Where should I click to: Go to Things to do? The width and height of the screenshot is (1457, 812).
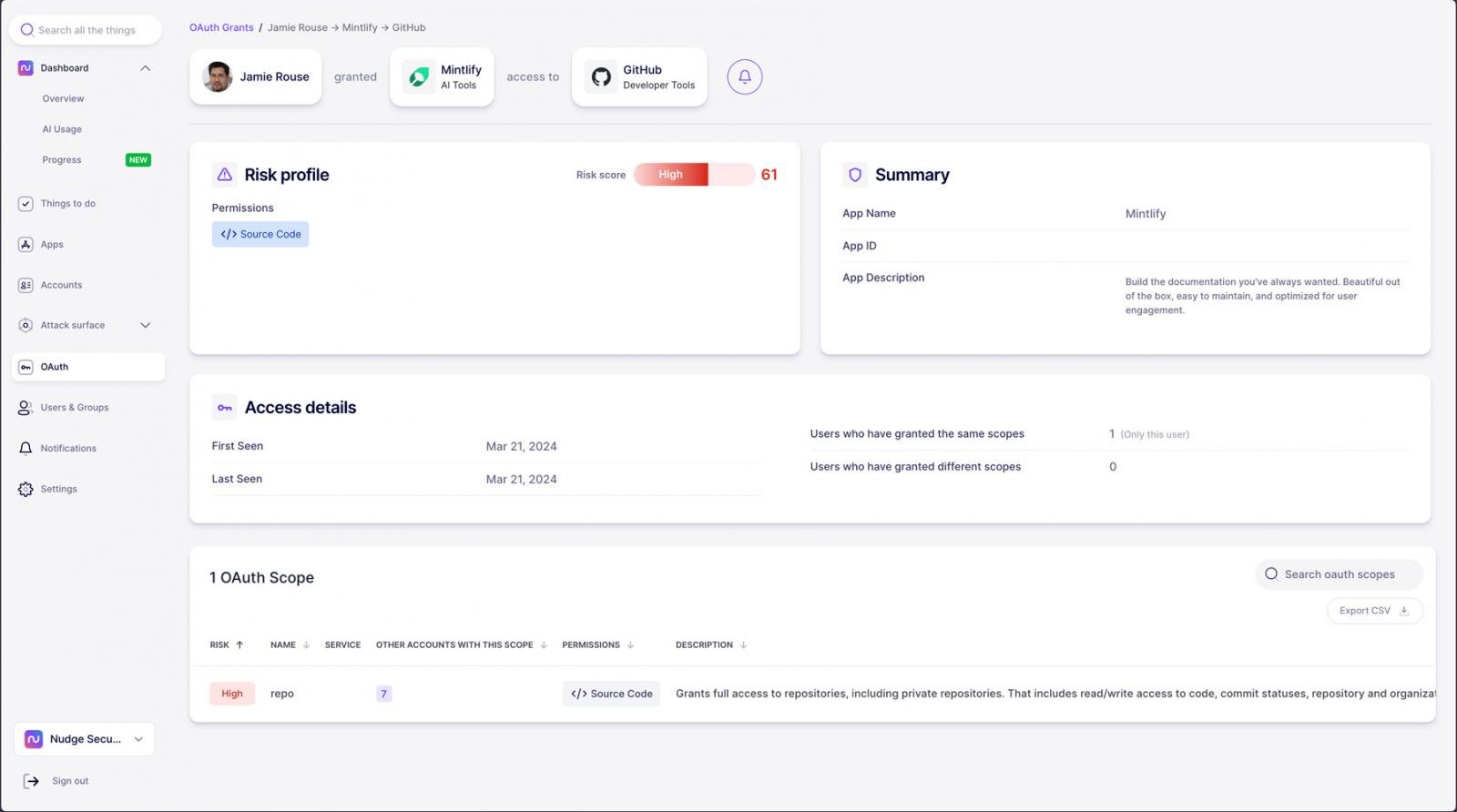pyautogui.click(x=68, y=204)
